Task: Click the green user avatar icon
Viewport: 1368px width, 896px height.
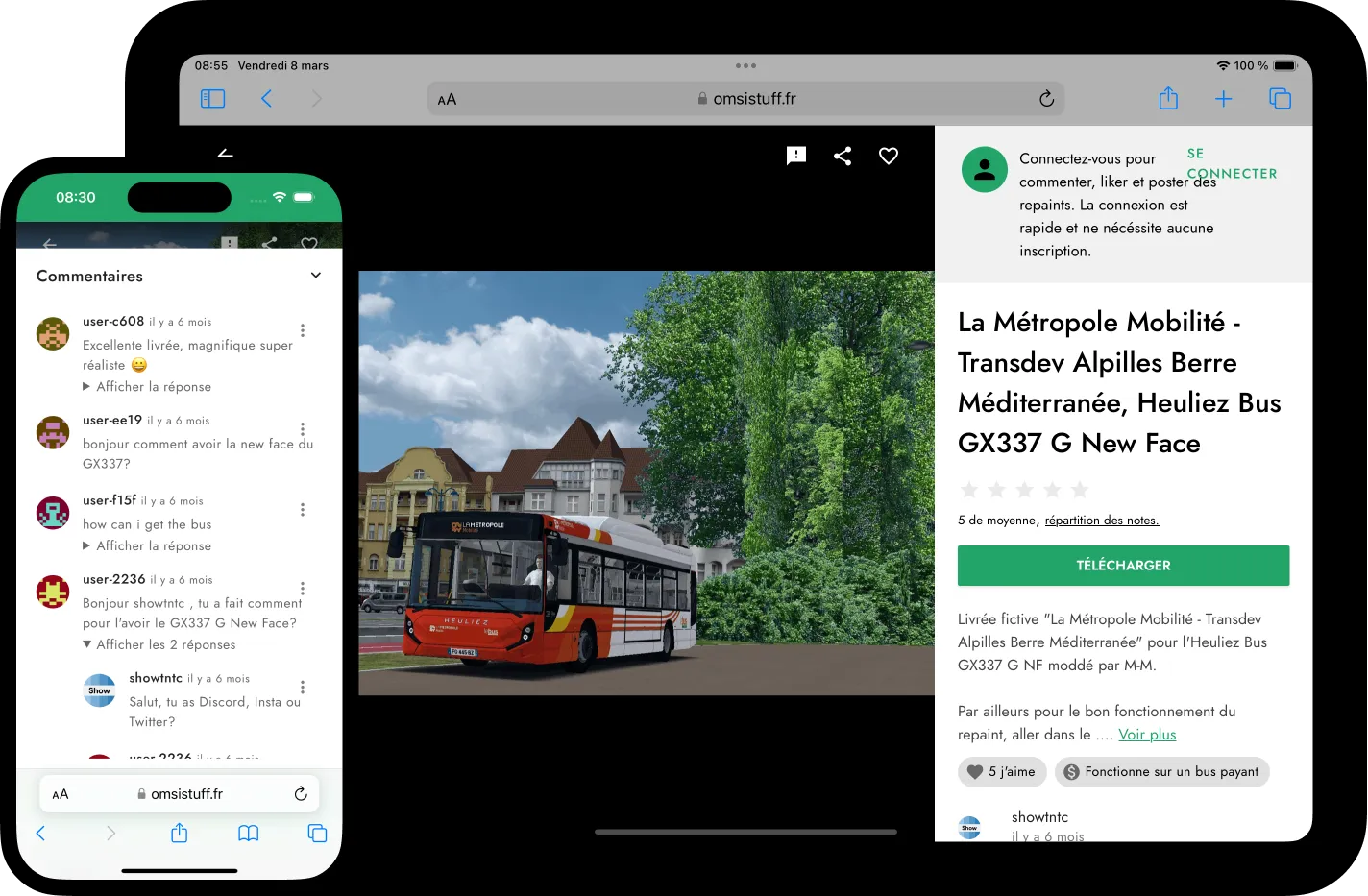Action: click(985, 170)
